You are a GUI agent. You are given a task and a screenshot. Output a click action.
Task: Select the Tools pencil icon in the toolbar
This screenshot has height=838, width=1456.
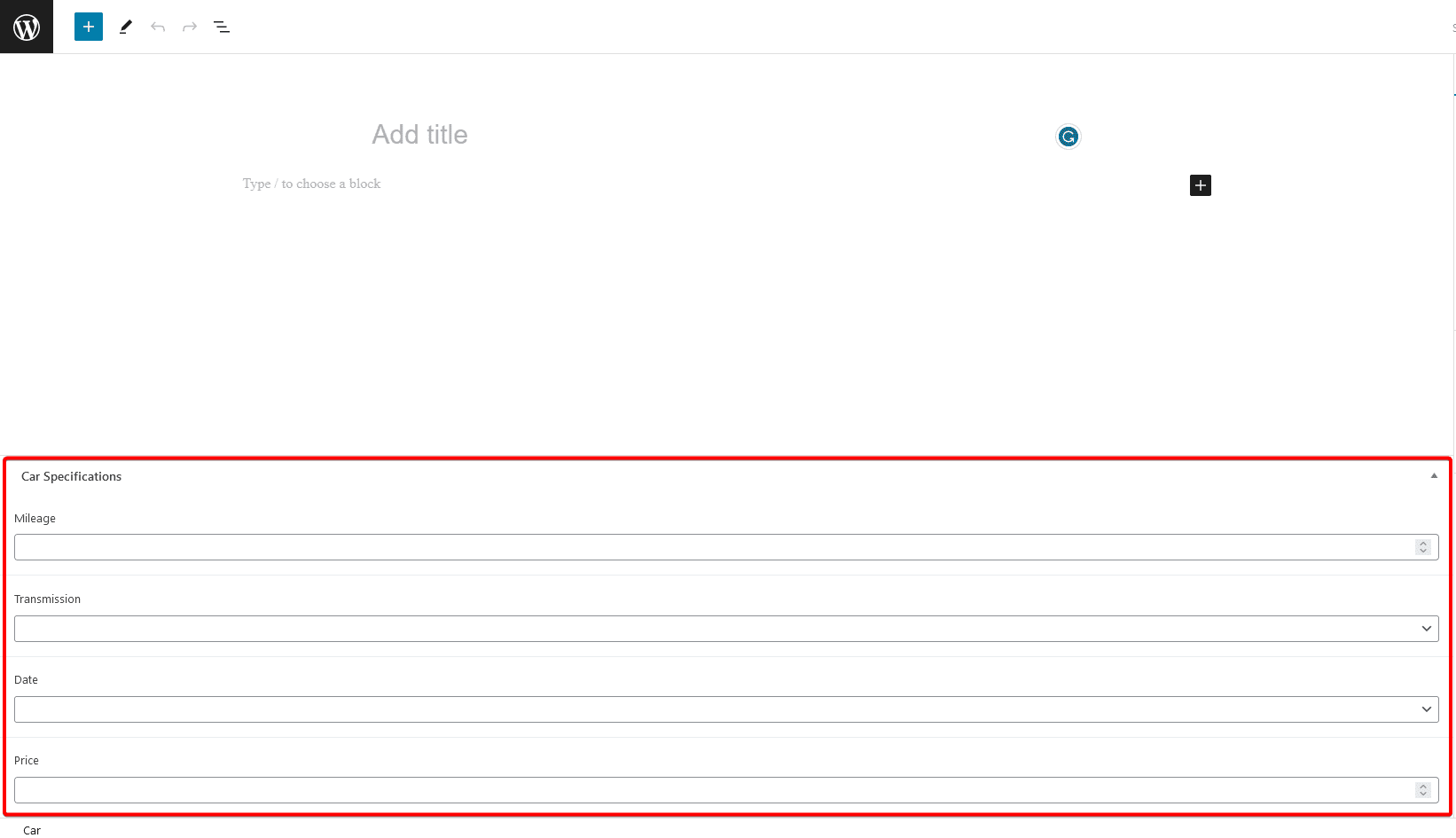(x=125, y=27)
